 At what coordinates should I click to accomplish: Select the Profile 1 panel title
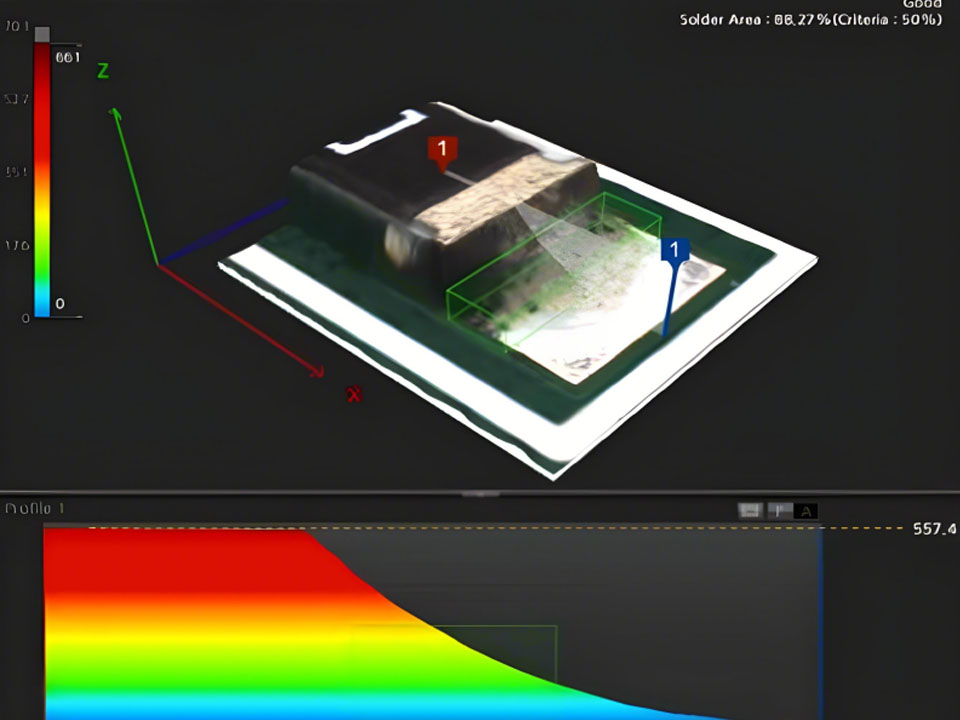tap(35, 509)
